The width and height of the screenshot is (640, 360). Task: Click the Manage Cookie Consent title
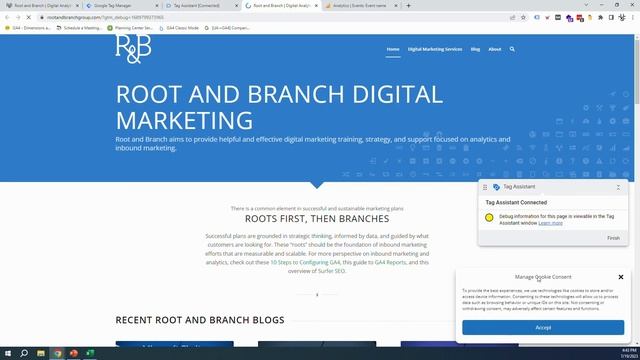[x=543, y=277]
